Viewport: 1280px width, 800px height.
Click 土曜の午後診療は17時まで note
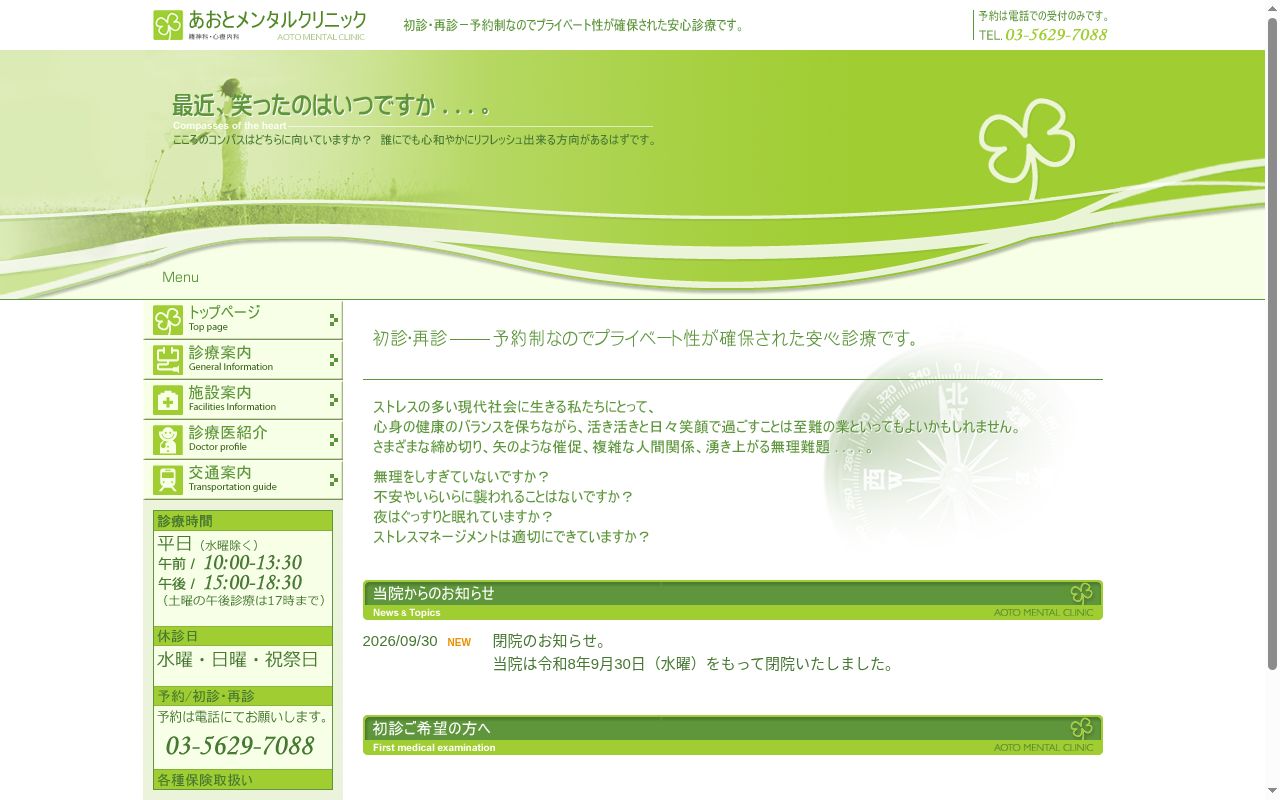pyautogui.click(x=244, y=601)
